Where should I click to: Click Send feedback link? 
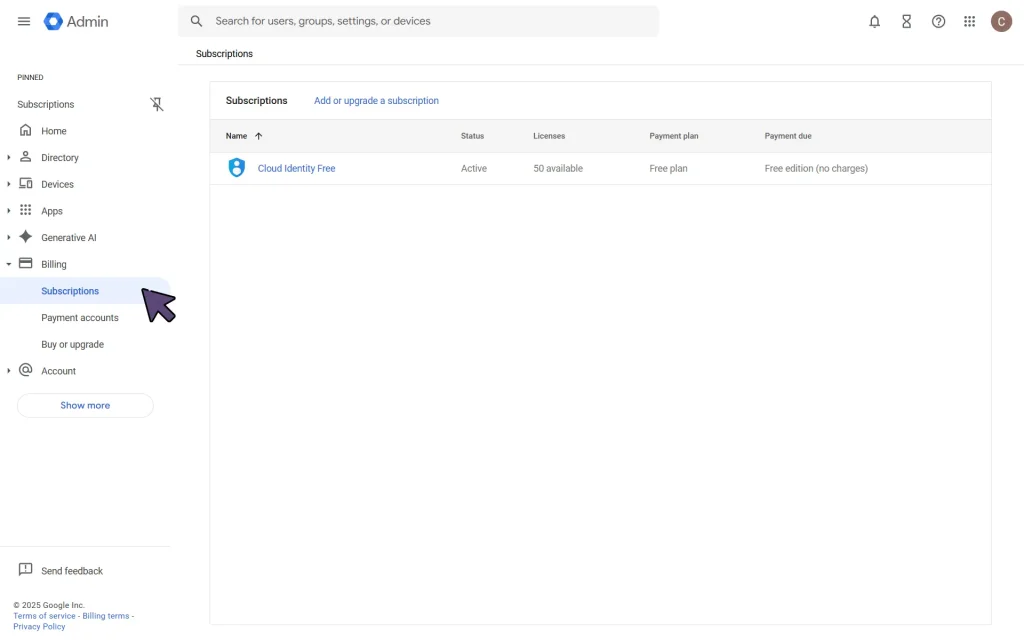tap(72, 571)
